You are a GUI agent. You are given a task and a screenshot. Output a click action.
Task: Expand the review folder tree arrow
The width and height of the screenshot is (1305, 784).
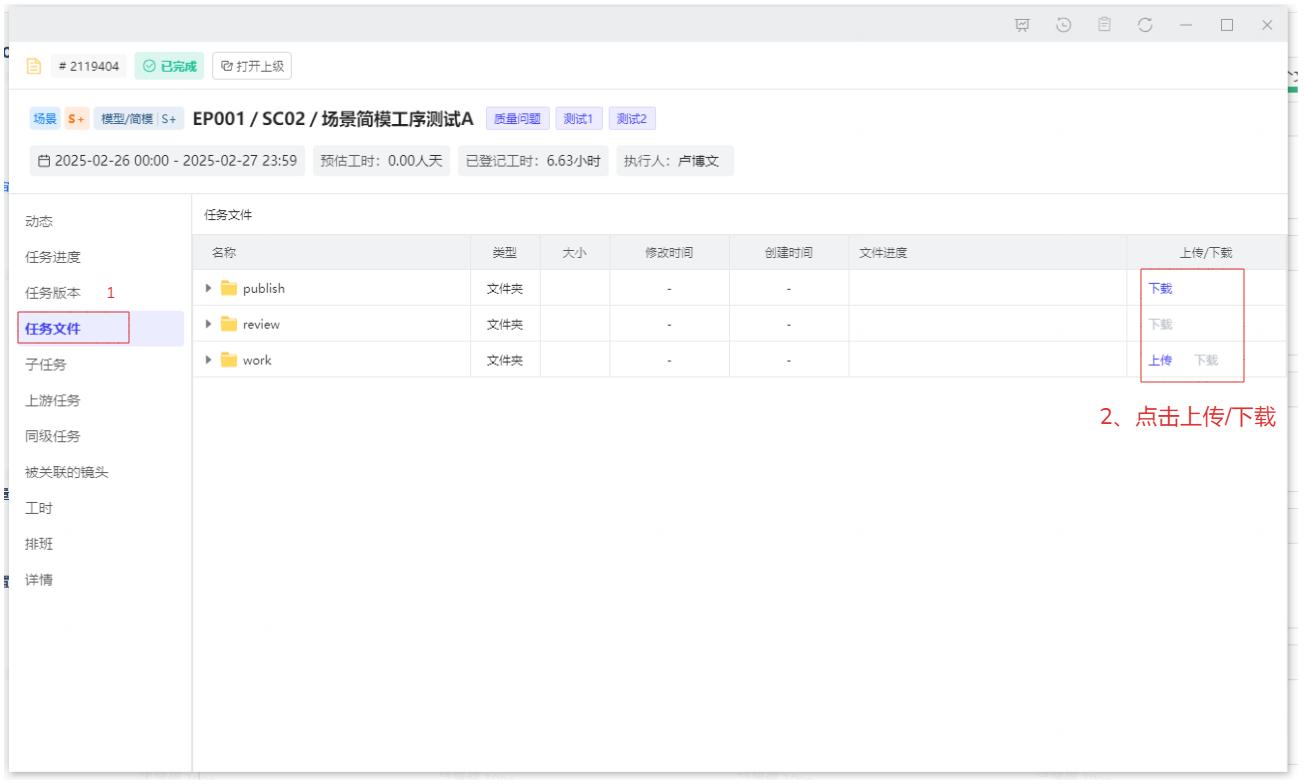tap(209, 324)
